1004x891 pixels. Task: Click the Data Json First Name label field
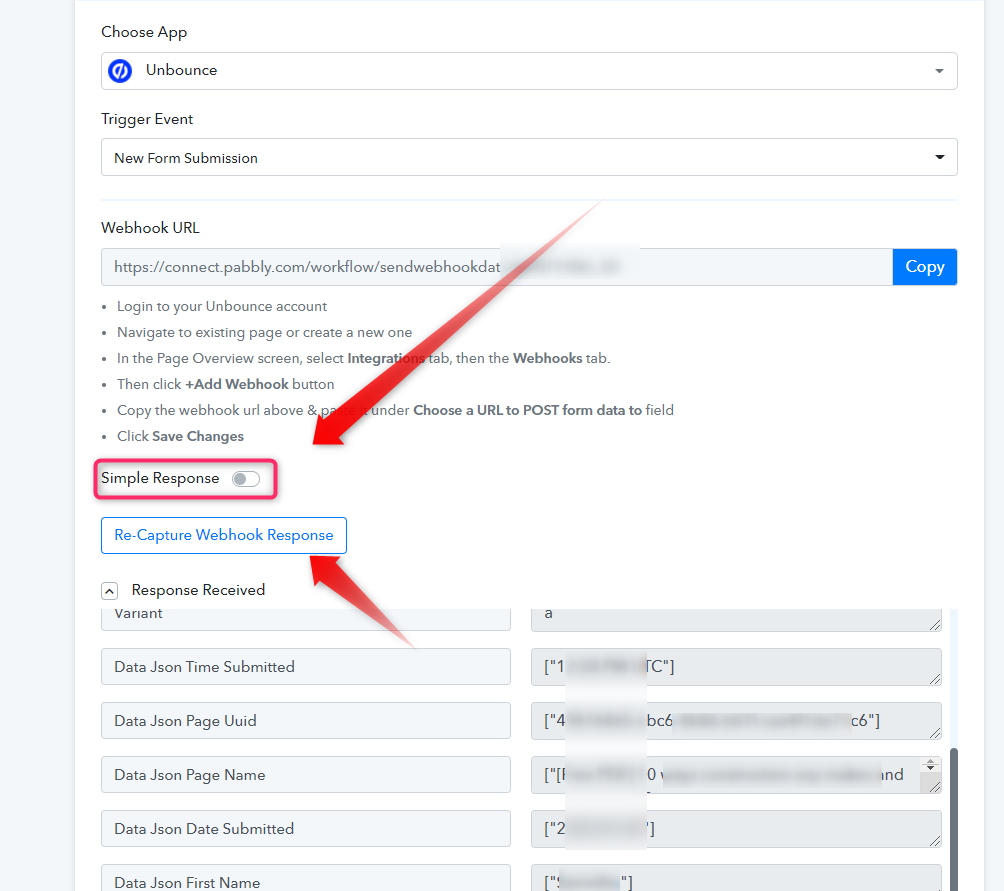(x=305, y=878)
